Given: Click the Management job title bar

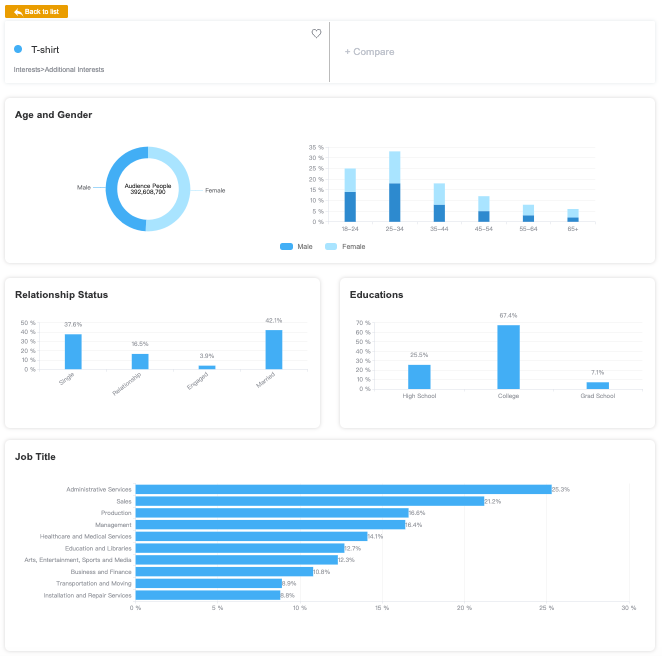Looking at the screenshot, I should (x=270, y=524).
